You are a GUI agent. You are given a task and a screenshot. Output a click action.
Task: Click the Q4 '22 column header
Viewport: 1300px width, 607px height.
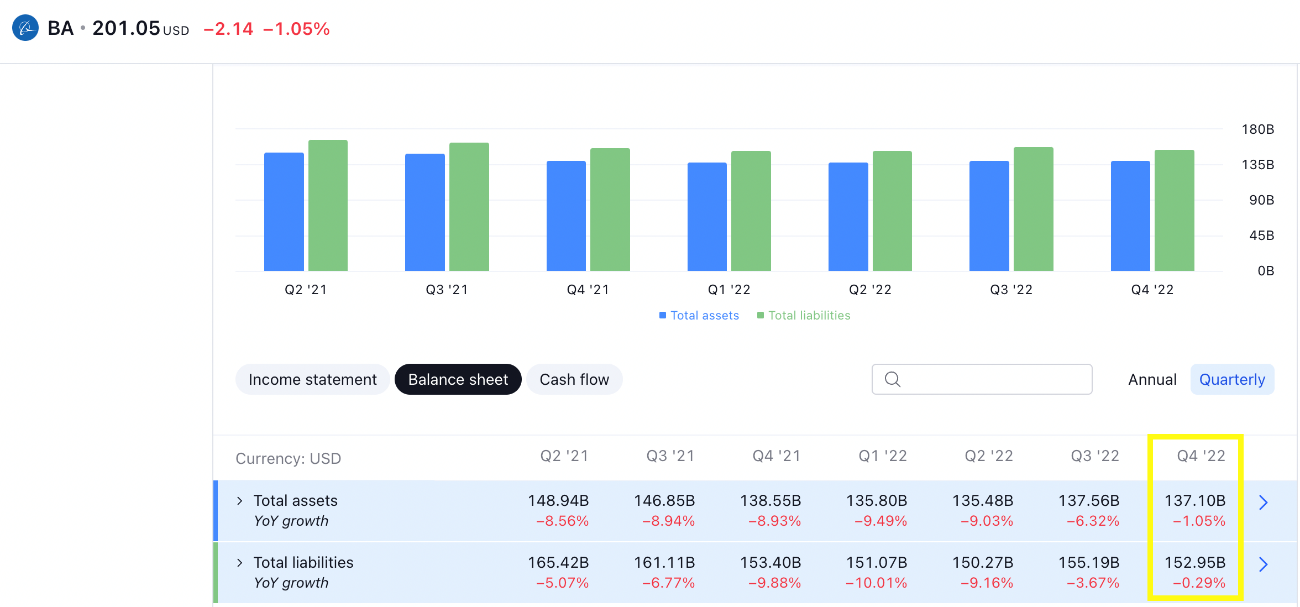coord(1200,456)
